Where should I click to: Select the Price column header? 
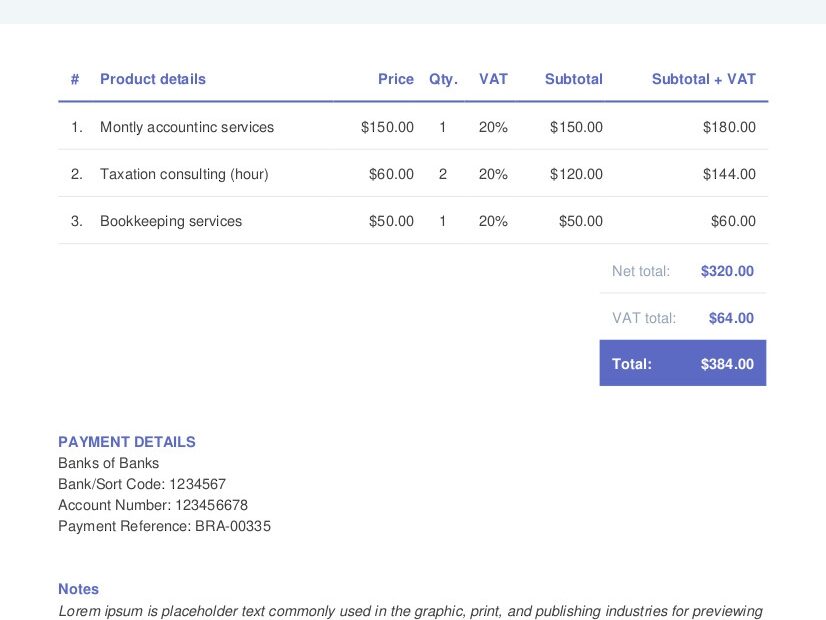[x=396, y=79]
